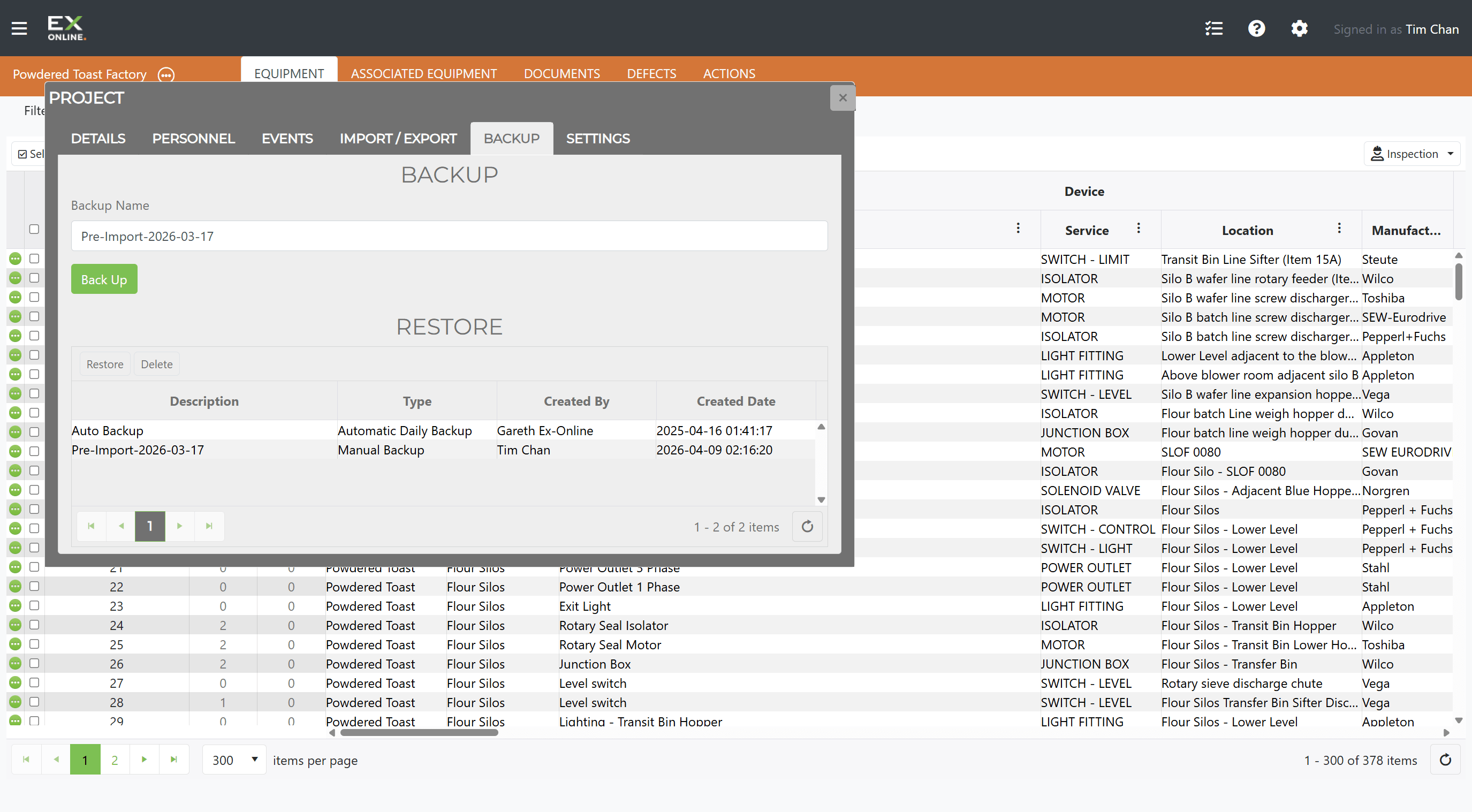1472x812 pixels.
Task: Select the Pre-Import-2026-03-17 backup row
Action: tap(443, 450)
